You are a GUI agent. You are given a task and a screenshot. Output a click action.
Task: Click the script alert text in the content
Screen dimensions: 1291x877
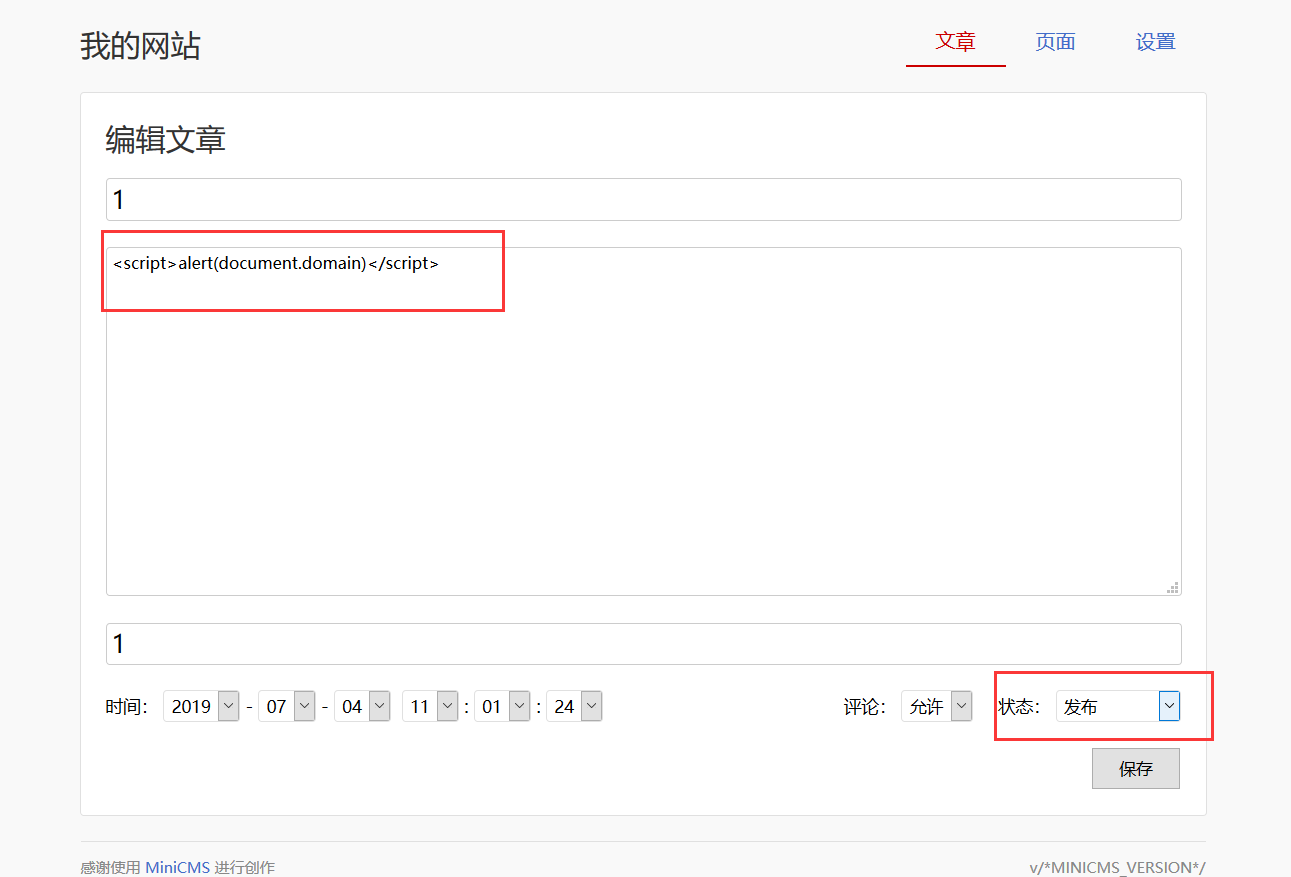pos(276,264)
